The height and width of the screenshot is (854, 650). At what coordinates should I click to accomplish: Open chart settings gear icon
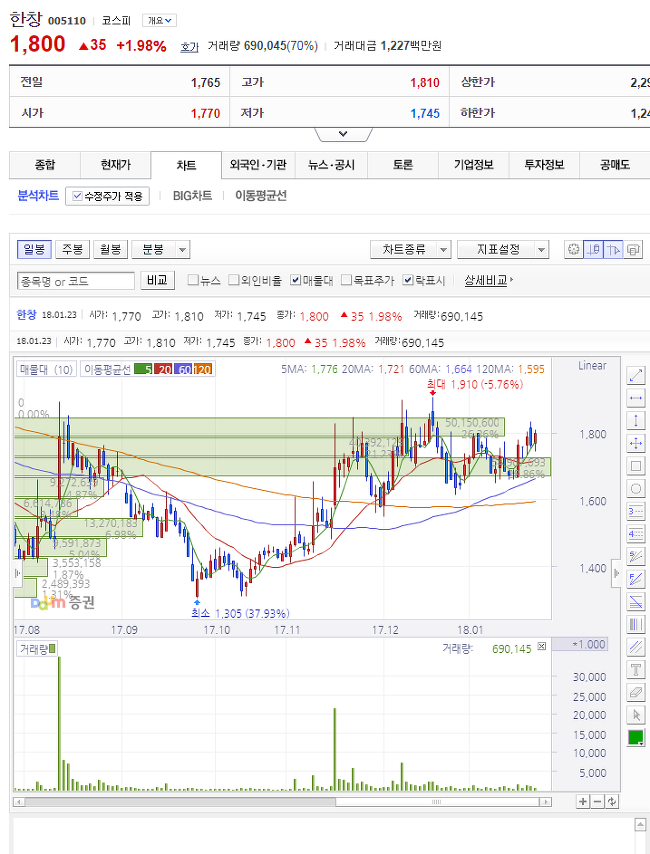coord(573,249)
